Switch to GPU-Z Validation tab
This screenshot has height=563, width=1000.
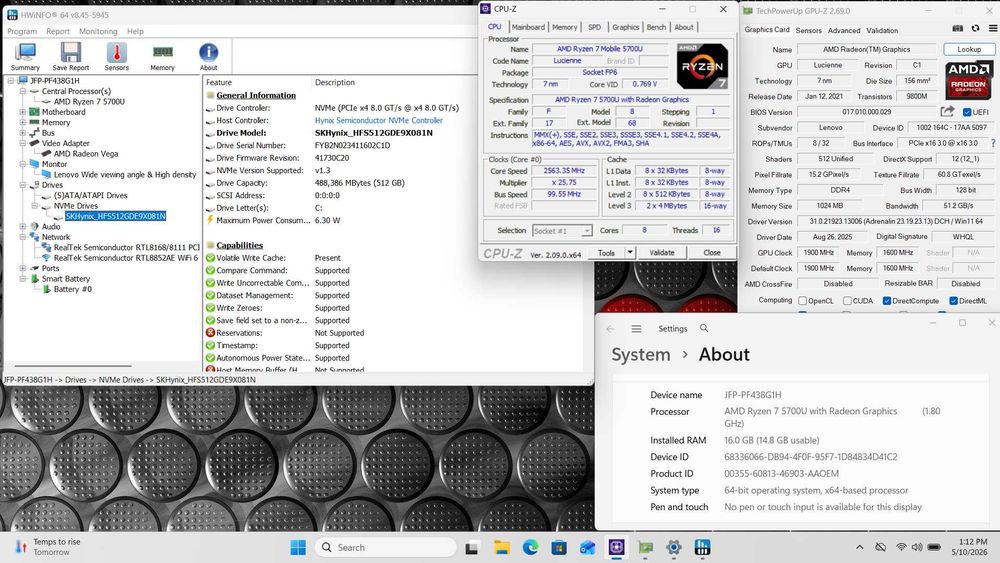(x=882, y=30)
